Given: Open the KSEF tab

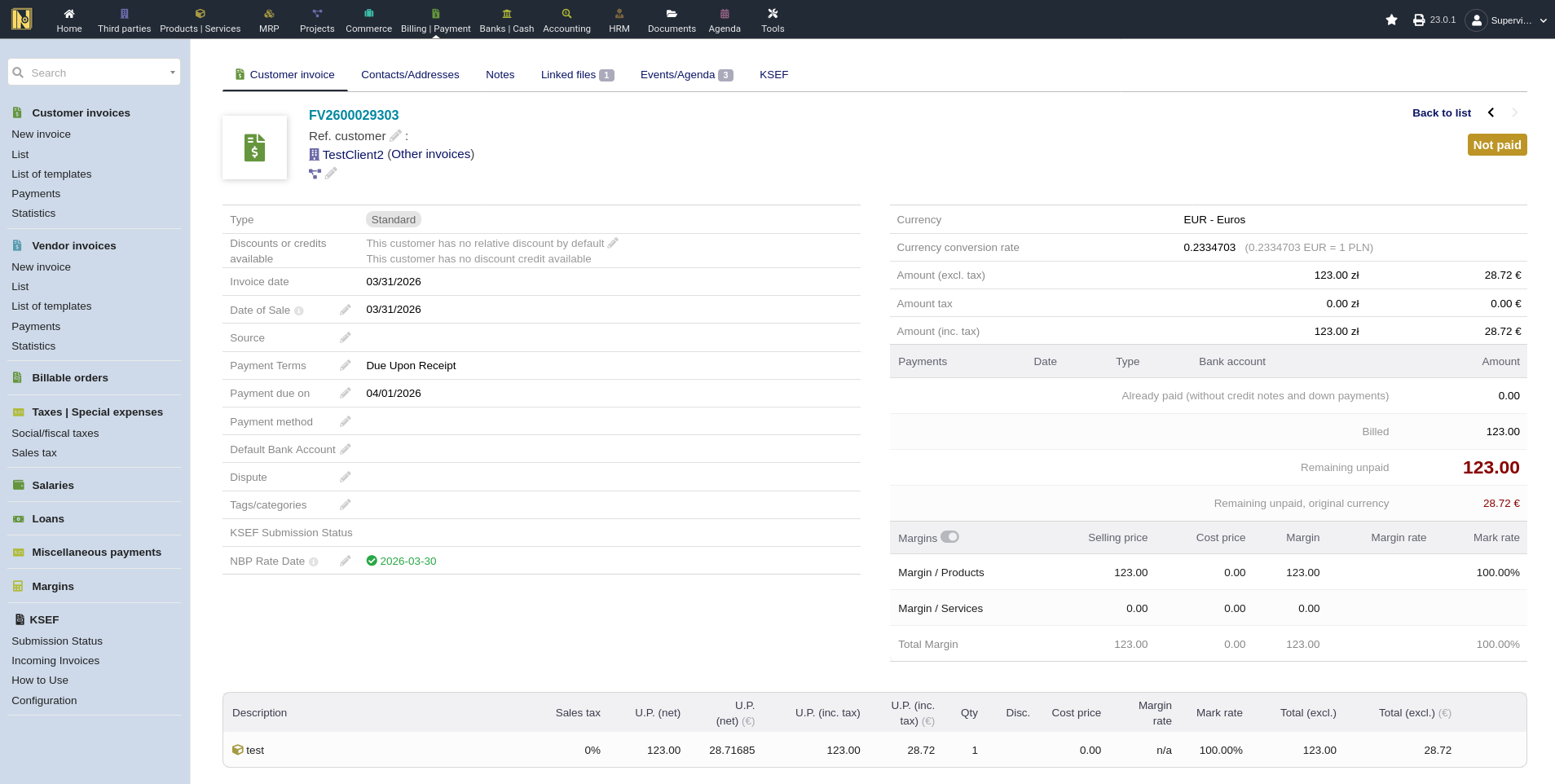Looking at the screenshot, I should click(x=773, y=74).
